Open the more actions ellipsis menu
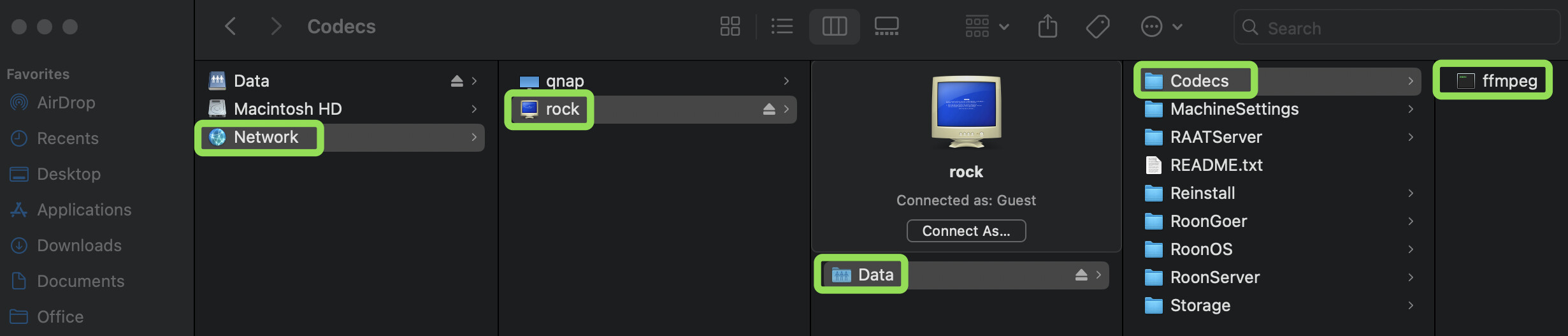 click(1161, 26)
